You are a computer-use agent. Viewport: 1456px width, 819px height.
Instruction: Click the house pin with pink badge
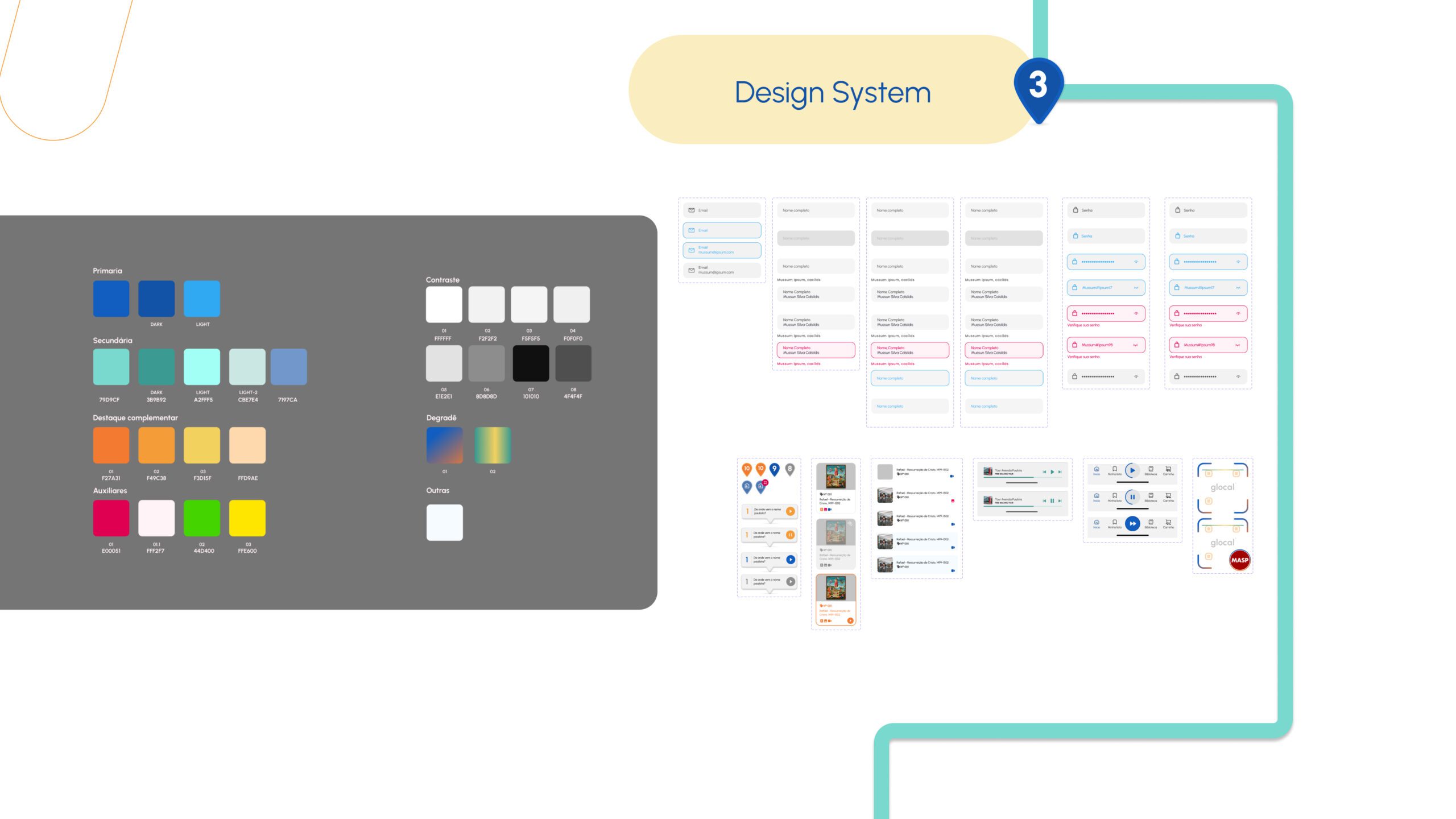(x=761, y=486)
